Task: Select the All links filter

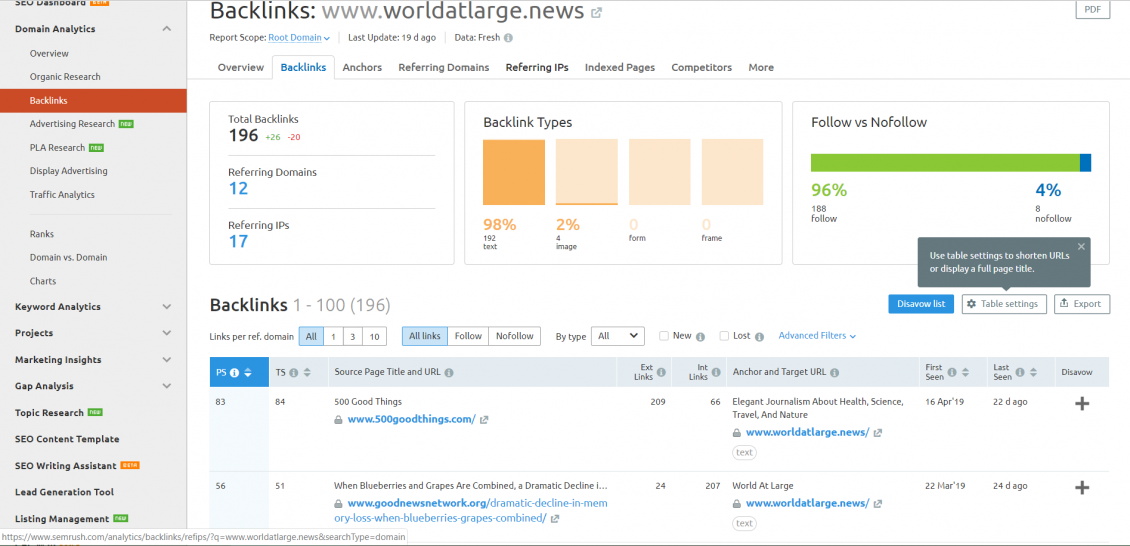Action: tap(424, 336)
